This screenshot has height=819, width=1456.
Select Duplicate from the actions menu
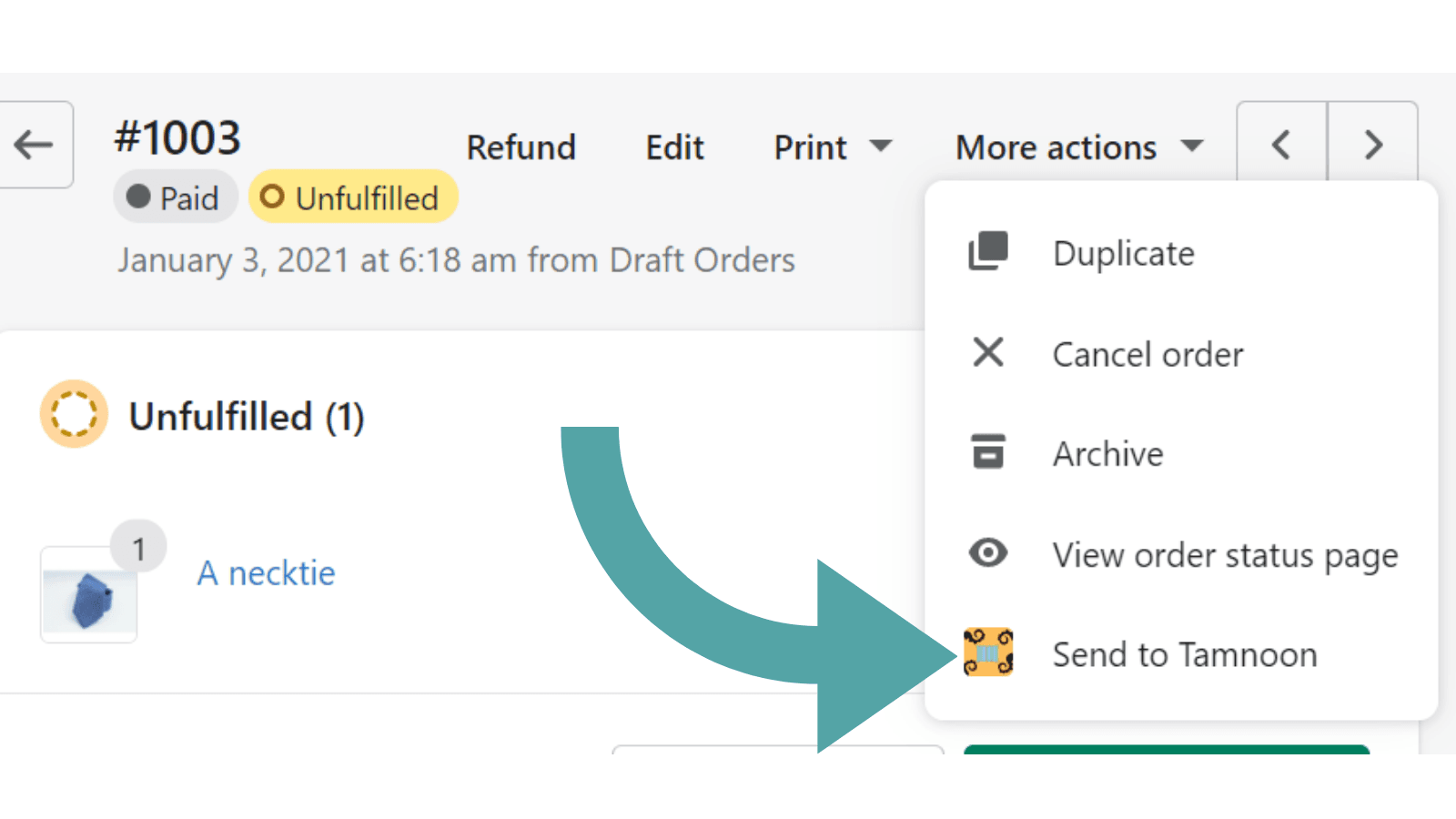pos(1123,253)
